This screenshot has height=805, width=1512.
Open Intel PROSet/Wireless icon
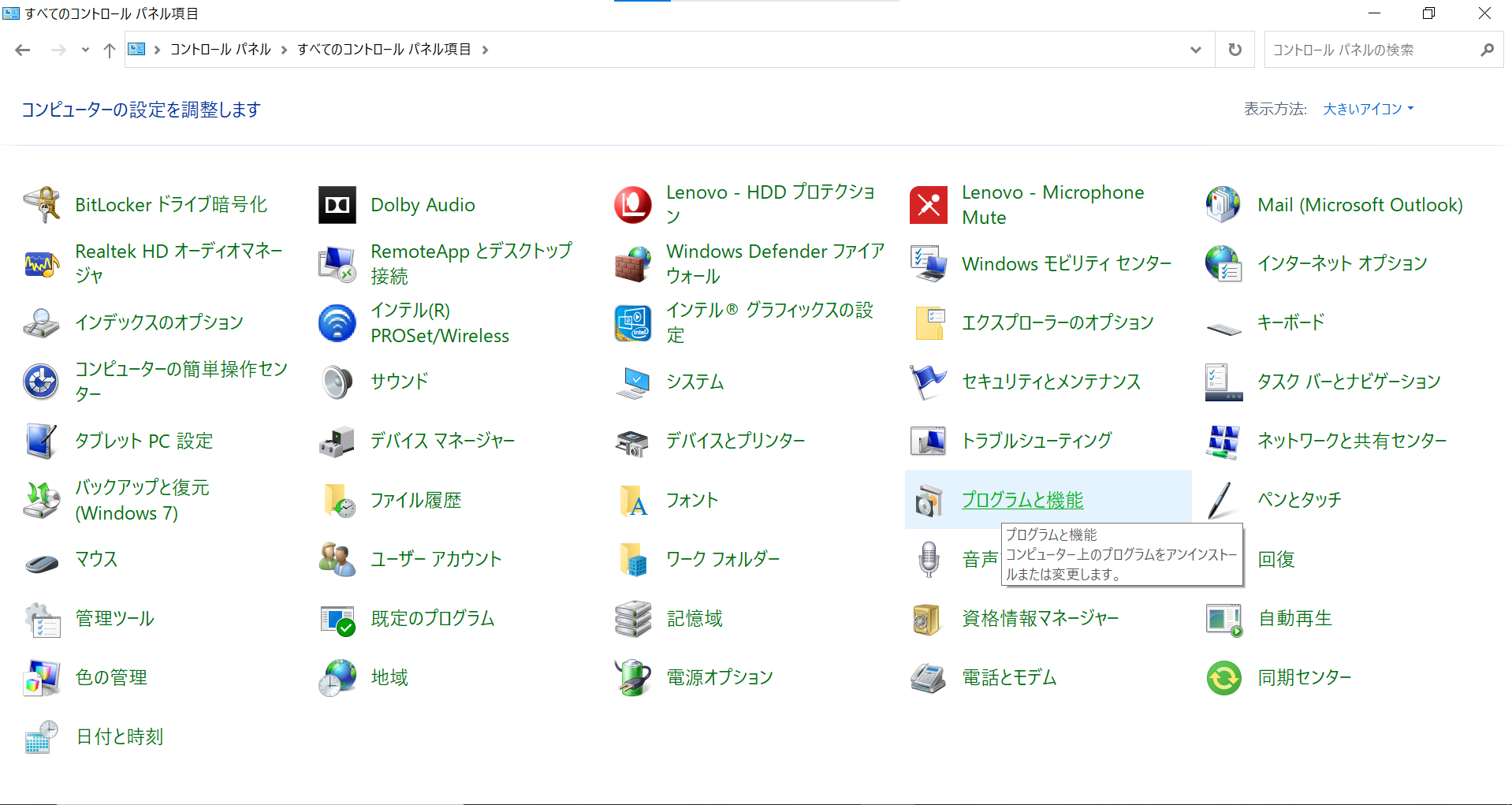[x=337, y=323]
